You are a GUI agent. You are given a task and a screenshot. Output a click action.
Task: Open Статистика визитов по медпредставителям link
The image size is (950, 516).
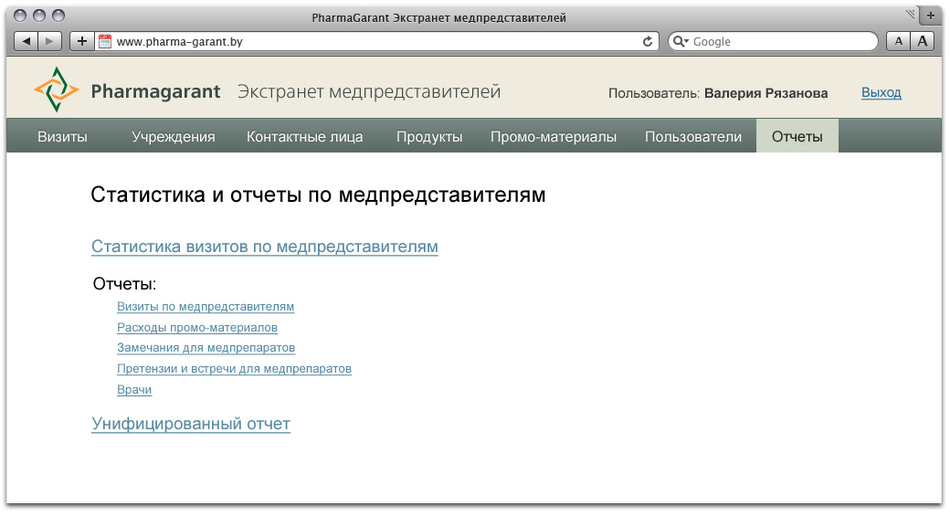264,247
